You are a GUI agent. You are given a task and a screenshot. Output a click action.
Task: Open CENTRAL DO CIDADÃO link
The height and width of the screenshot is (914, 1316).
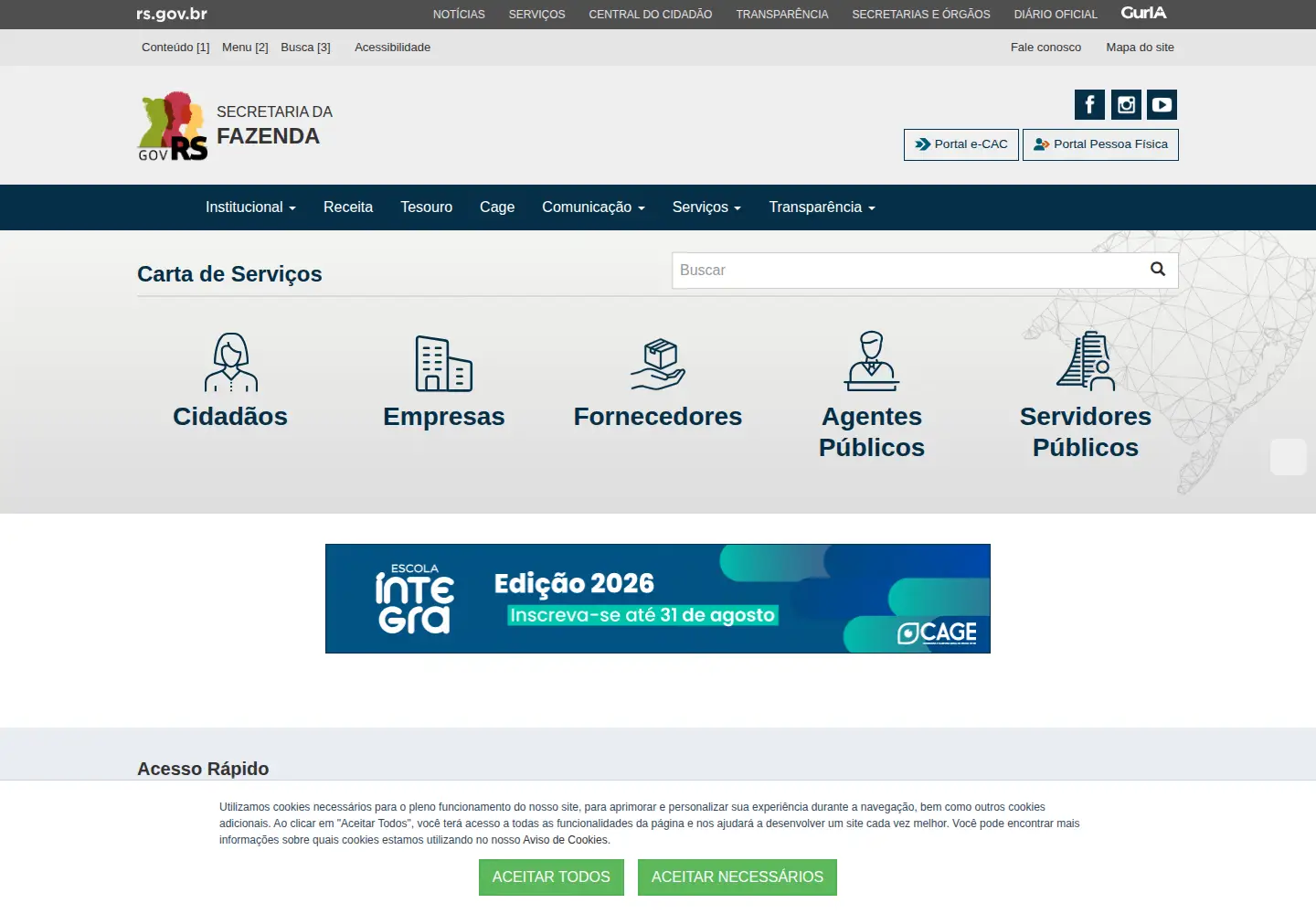click(651, 15)
